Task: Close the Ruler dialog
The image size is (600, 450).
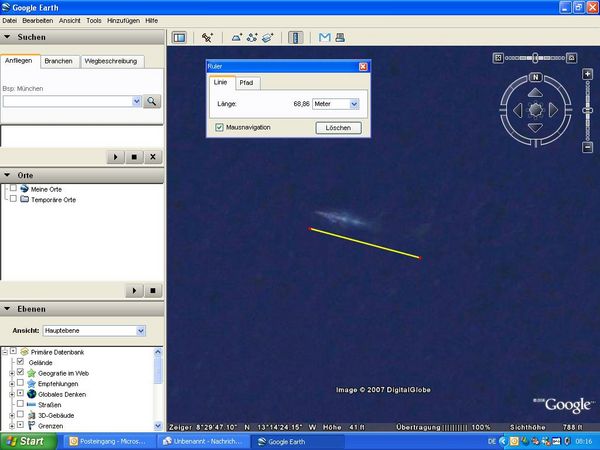Action: coord(363,67)
